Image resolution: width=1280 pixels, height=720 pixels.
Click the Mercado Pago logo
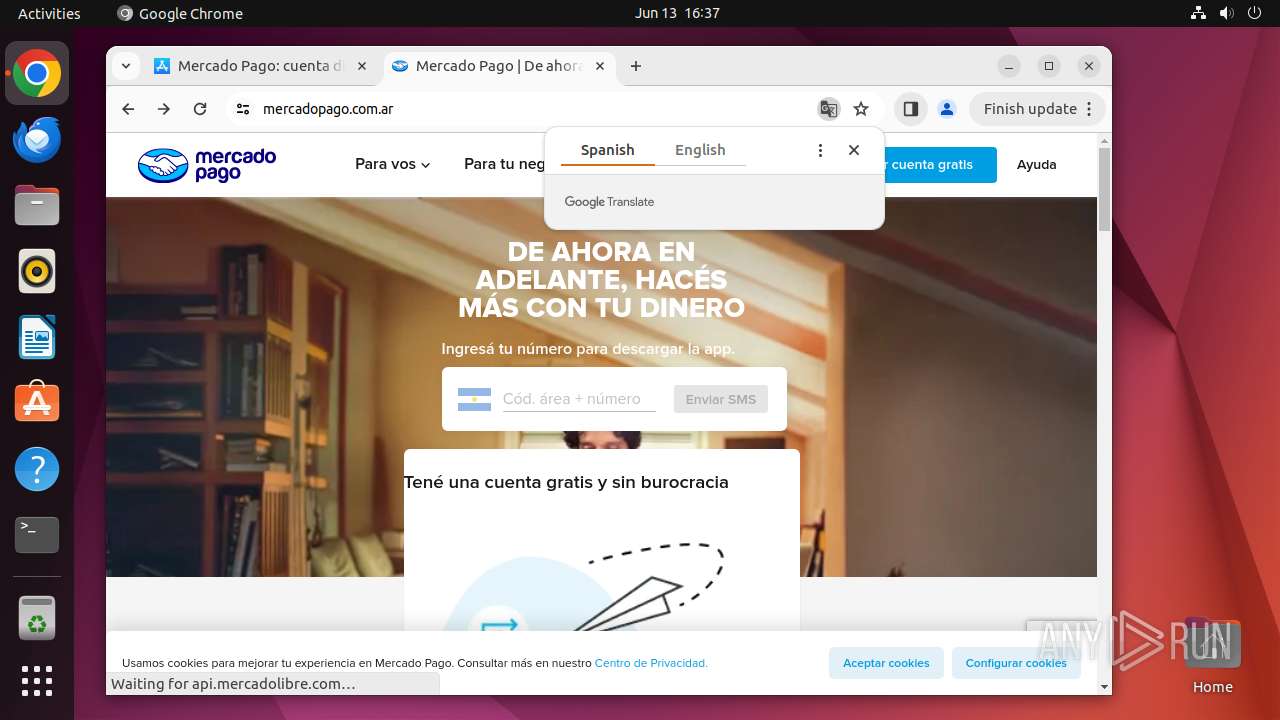pyautogui.click(x=207, y=165)
